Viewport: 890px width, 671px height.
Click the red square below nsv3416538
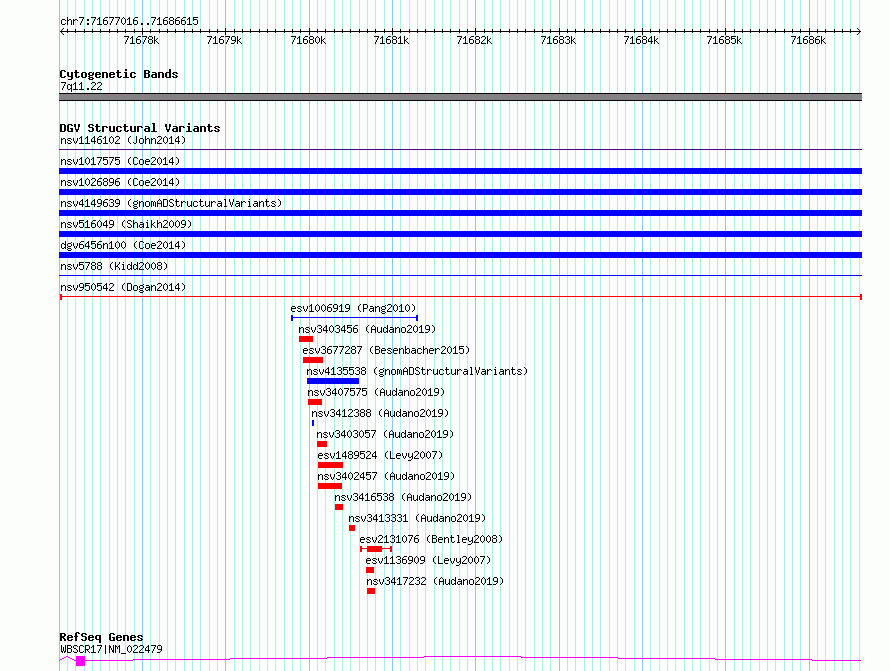(x=339, y=507)
